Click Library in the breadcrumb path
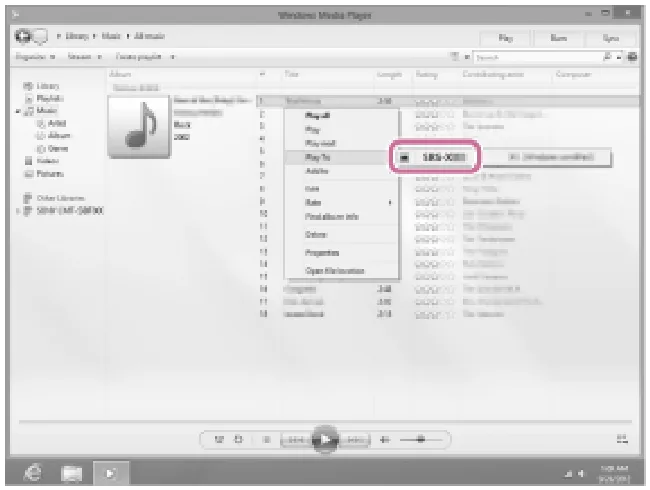This screenshot has width=650, height=490. (x=77, y=36)
